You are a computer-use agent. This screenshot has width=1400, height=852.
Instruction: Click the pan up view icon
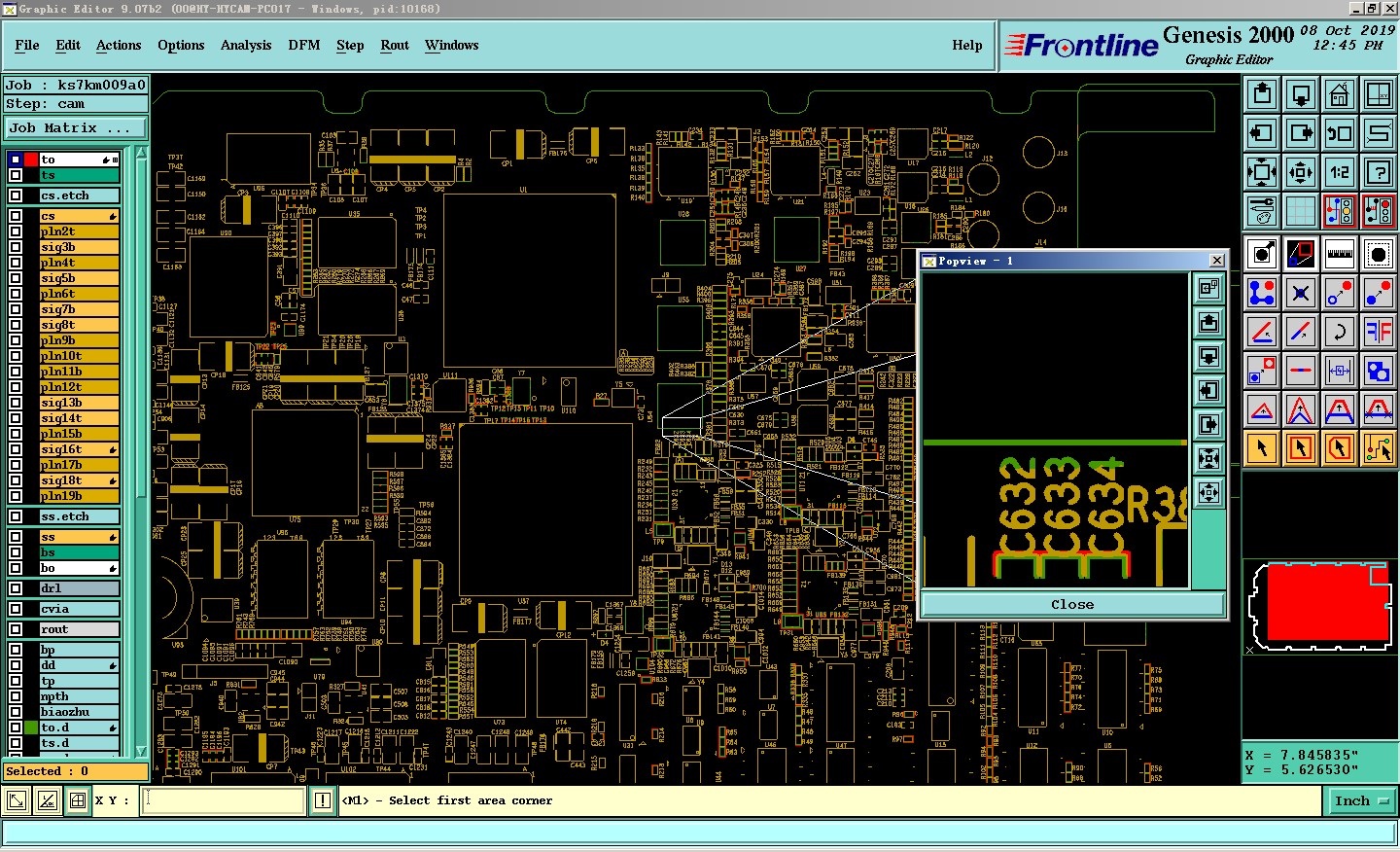1262,94
